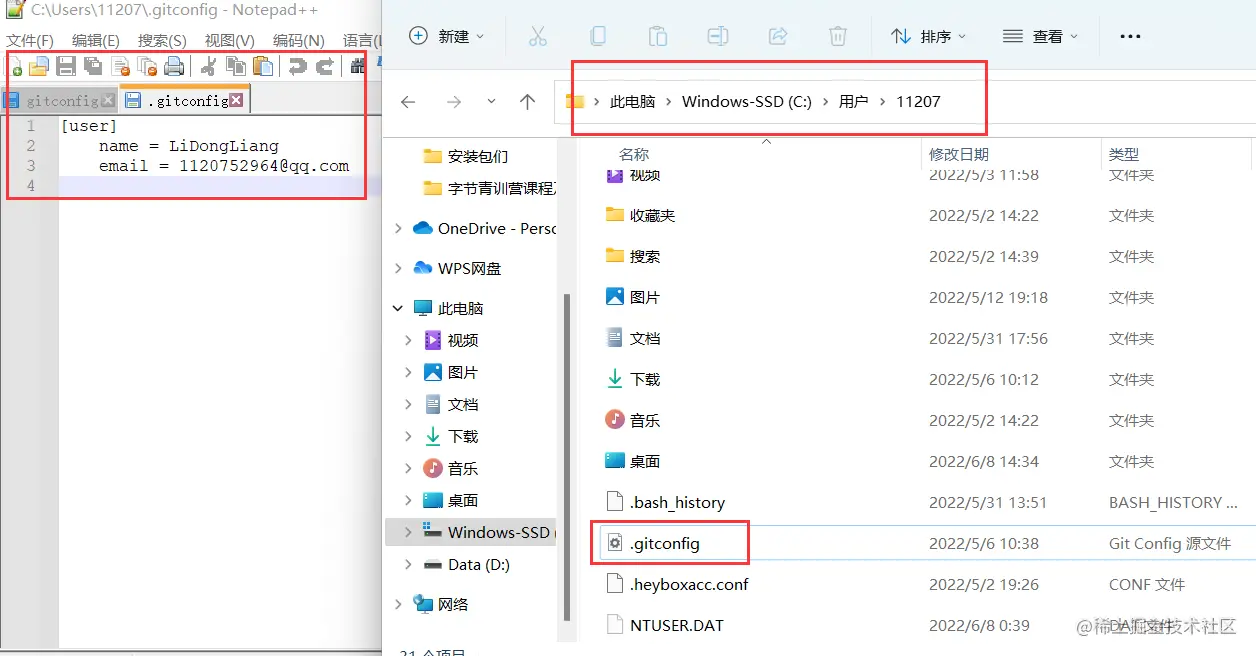The width and height of the screenshot is (1256, 656).
Task: Open the 编码(N) menu in Notepad++
Action: [x=298, y=40]
